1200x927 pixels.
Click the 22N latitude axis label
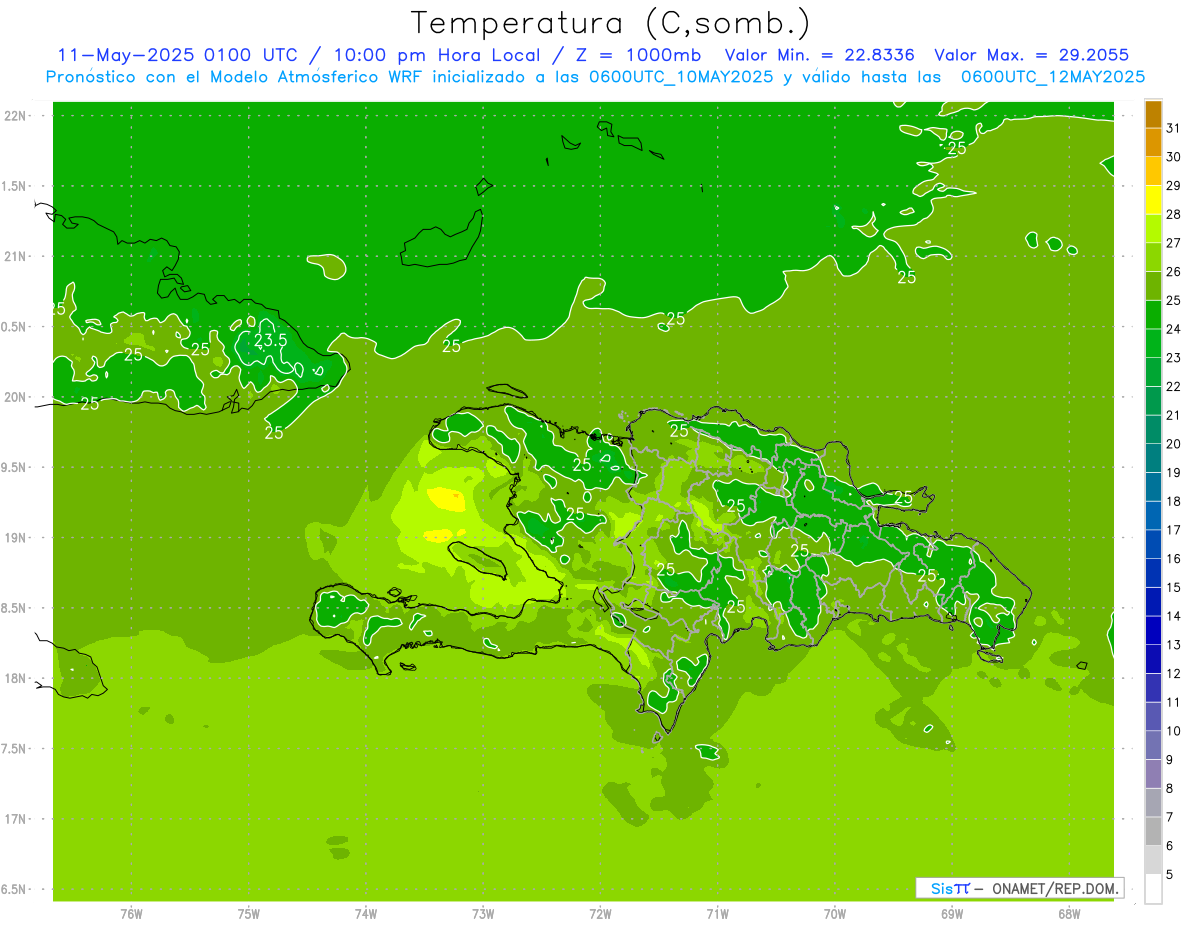(16, 116)
